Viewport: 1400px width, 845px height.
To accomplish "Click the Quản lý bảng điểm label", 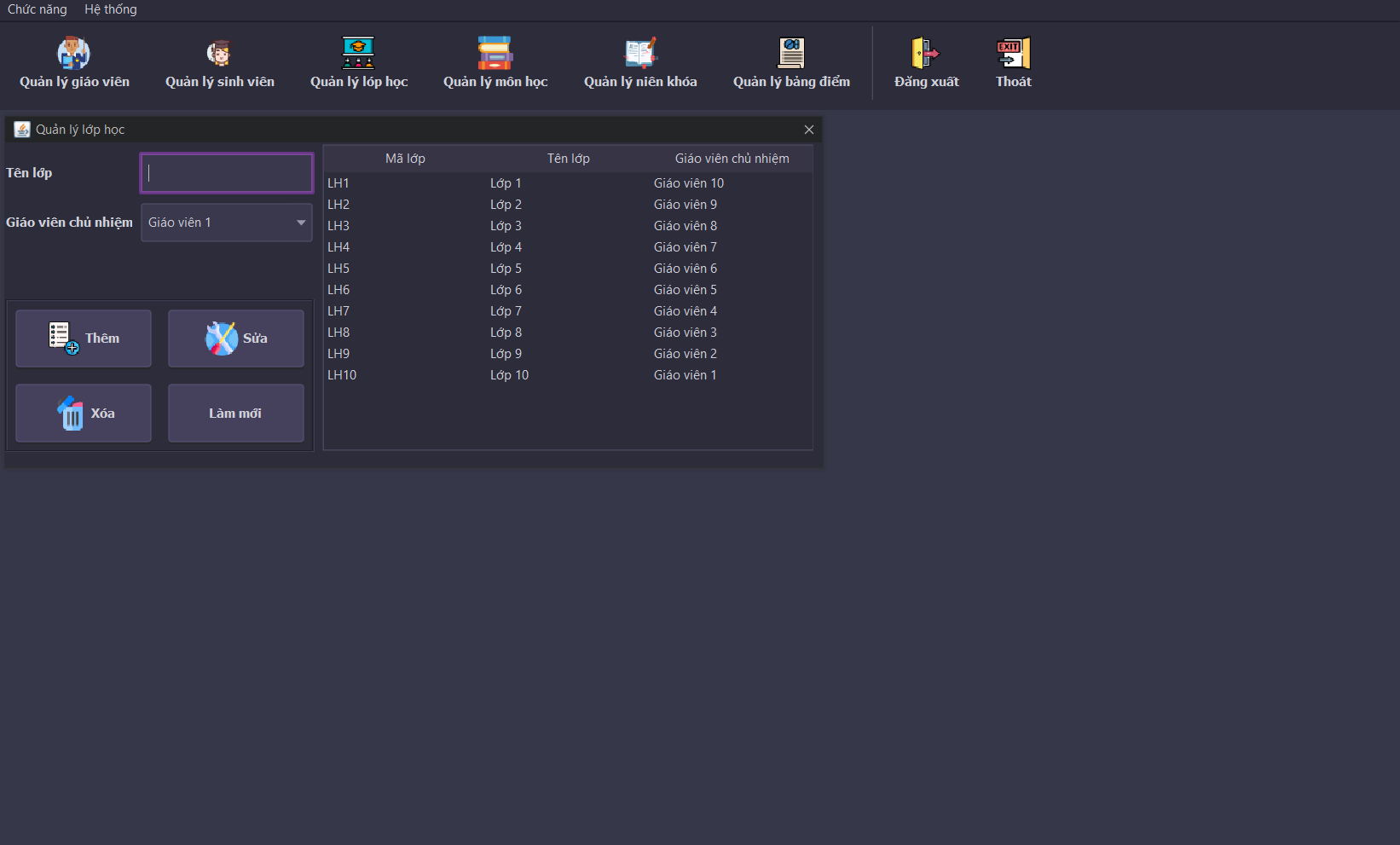I will (792, 82).
